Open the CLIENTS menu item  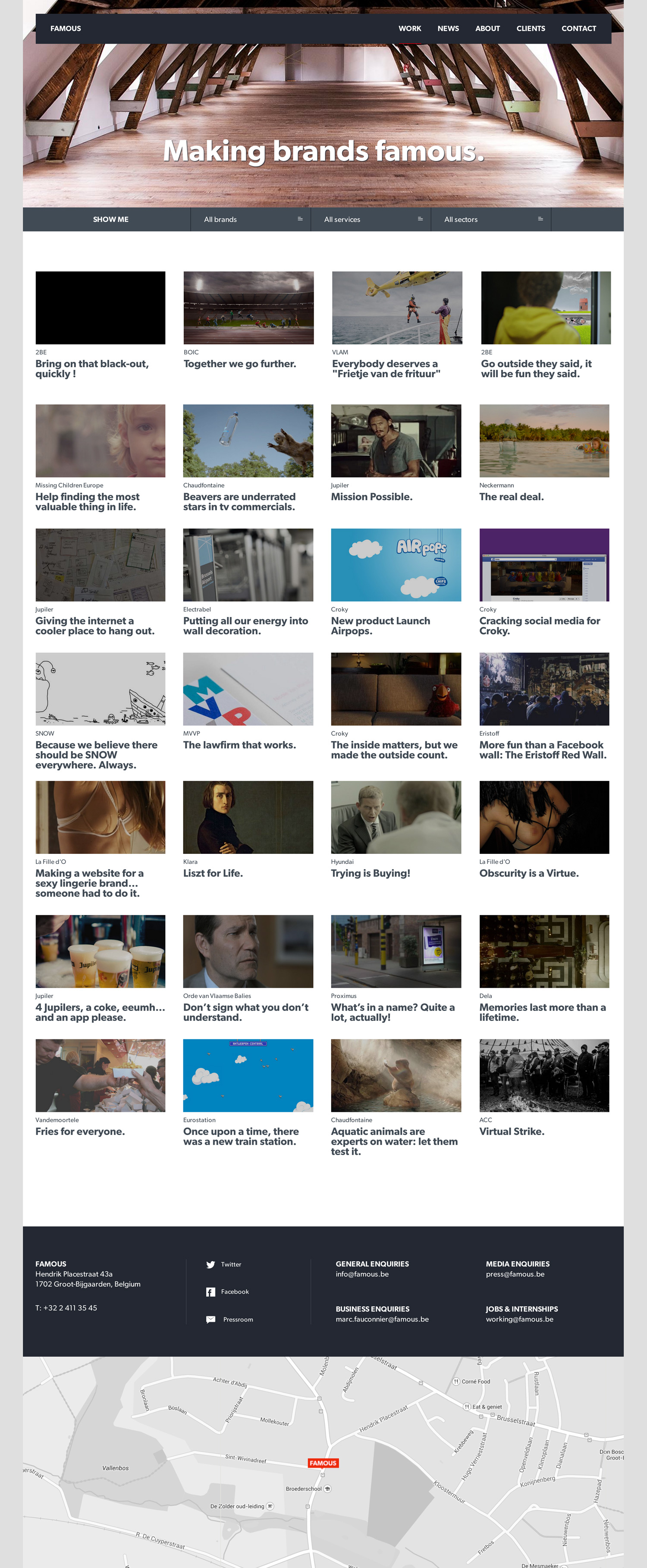click(531, 28)
